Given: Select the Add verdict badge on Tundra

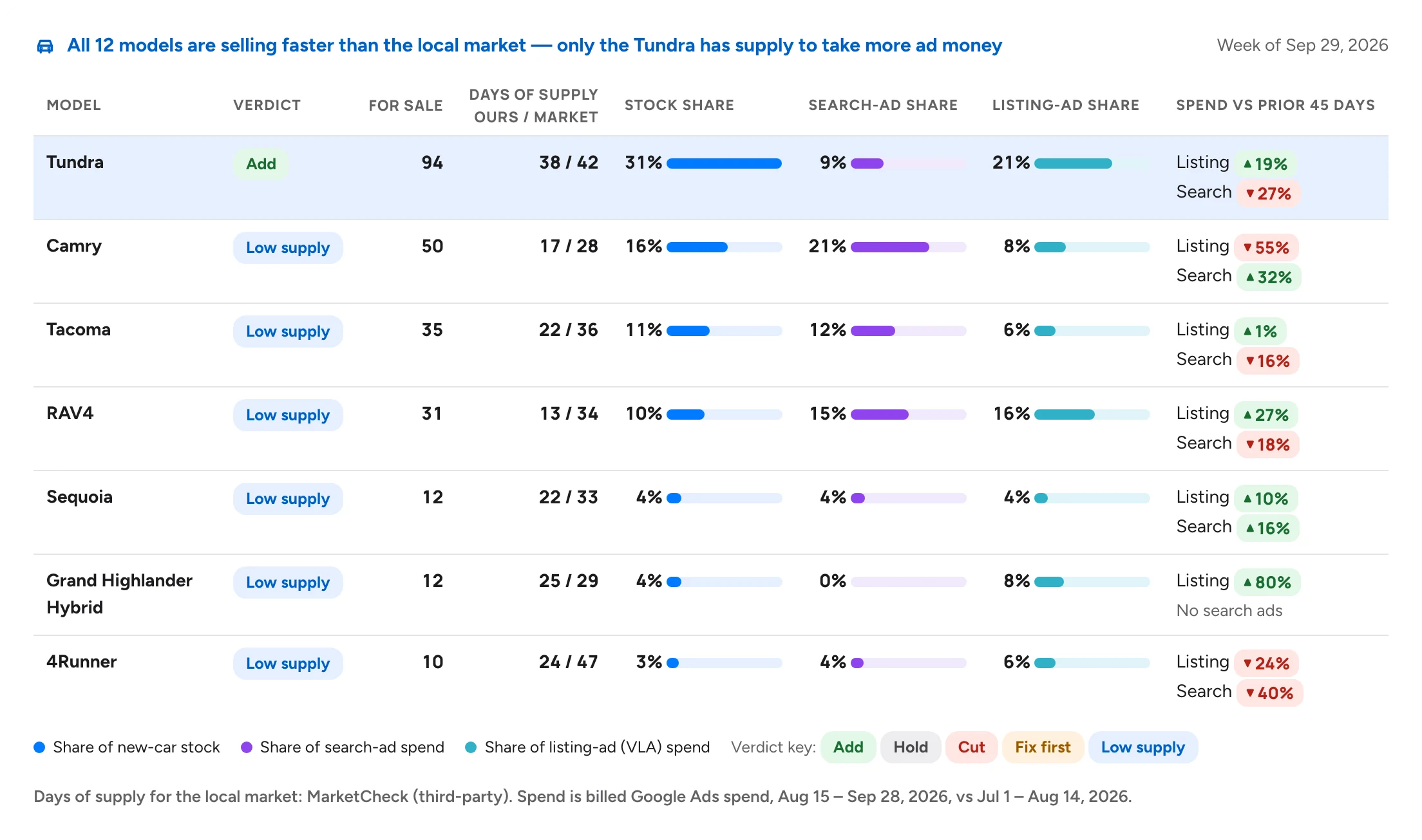Looking at the screenshot, I should tap(261, 164).
